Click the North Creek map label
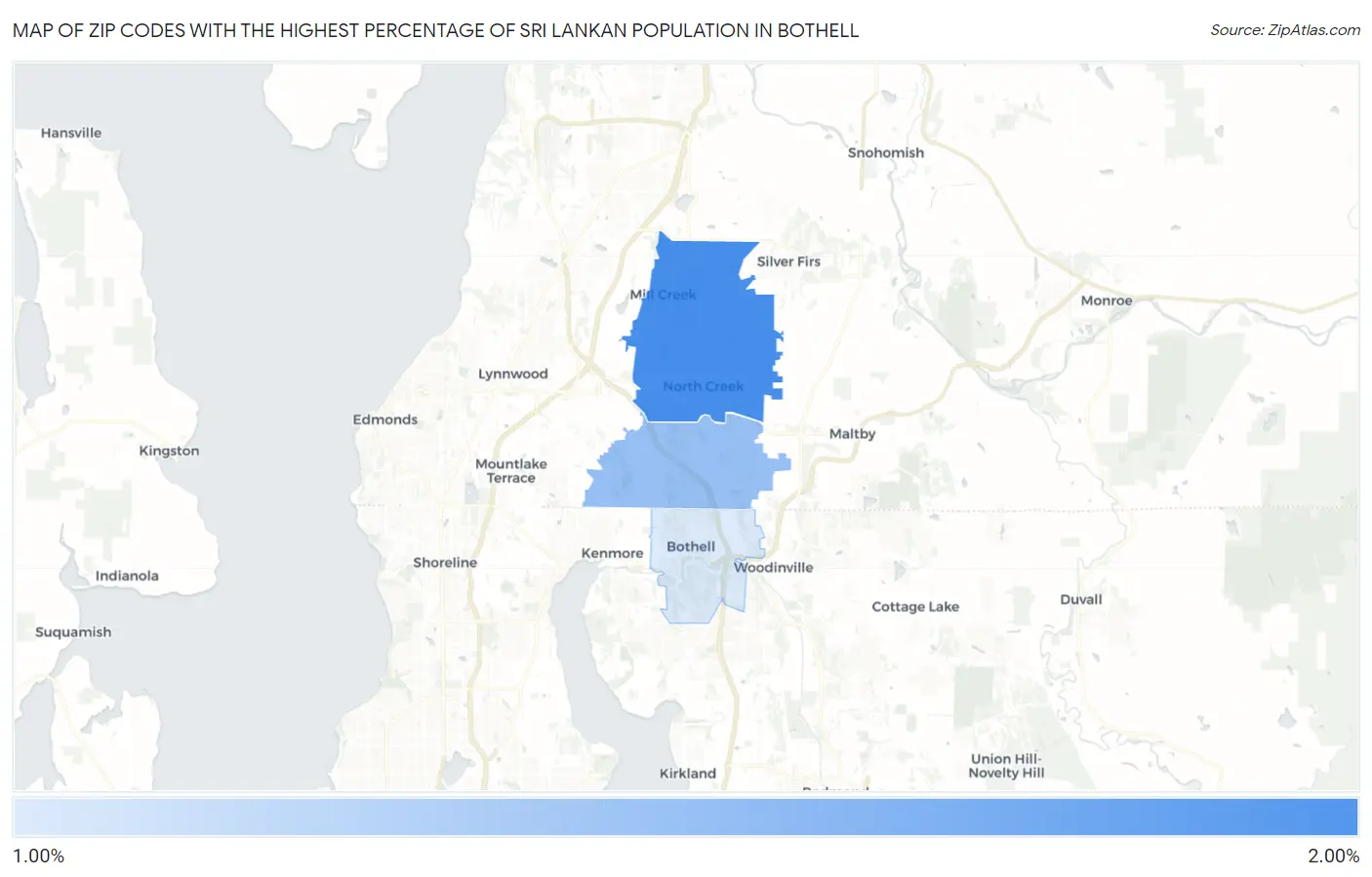 [704, 386]
